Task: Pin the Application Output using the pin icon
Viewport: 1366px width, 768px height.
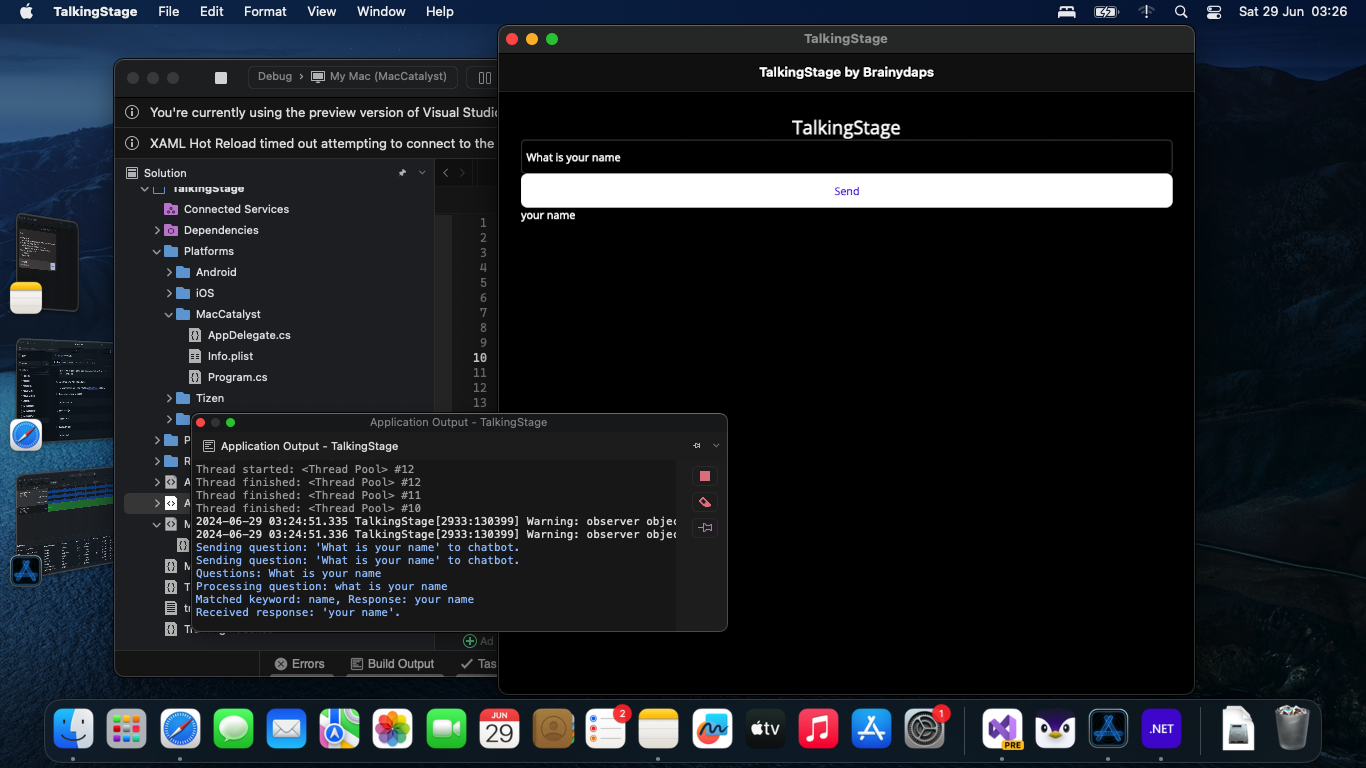Action: click(705, 528)
